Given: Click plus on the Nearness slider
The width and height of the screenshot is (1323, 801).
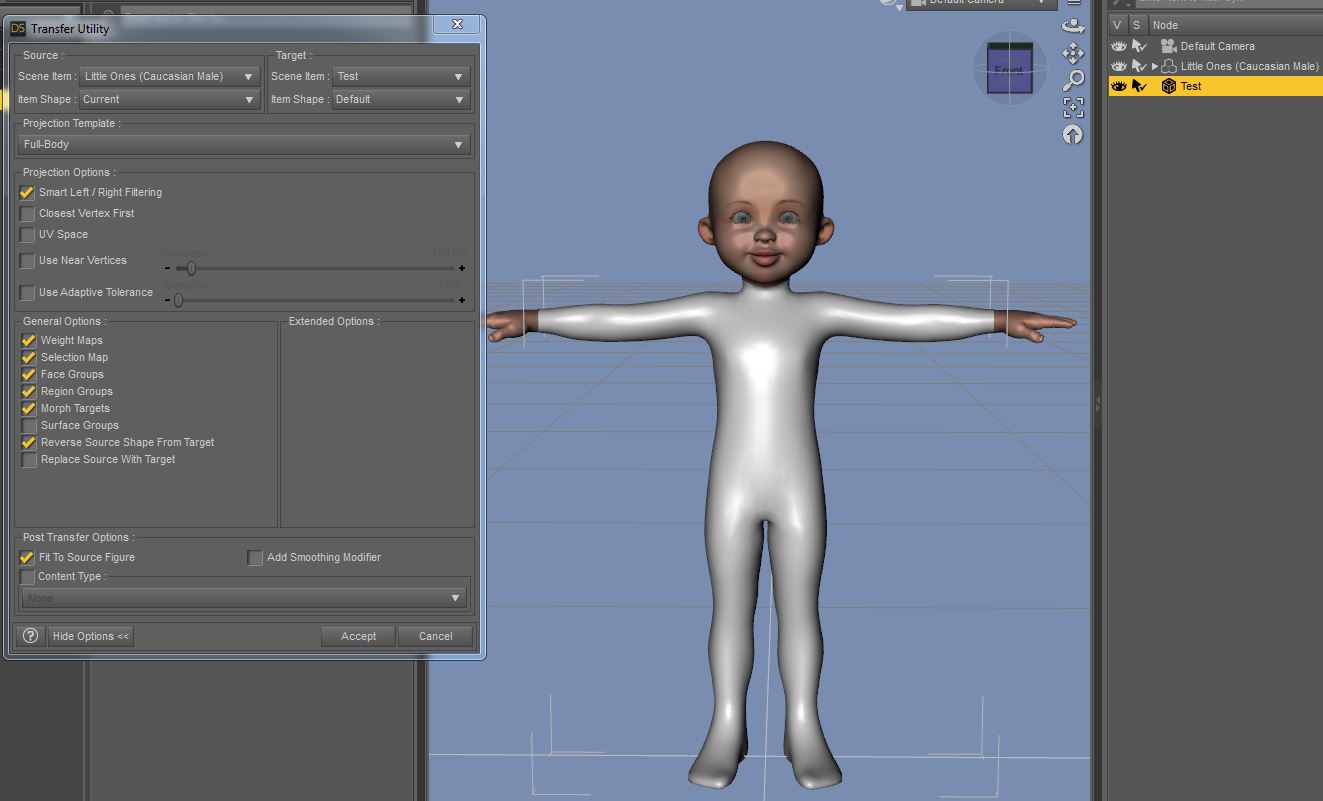Looking at the screenshot, I should (x=462, y=268).
